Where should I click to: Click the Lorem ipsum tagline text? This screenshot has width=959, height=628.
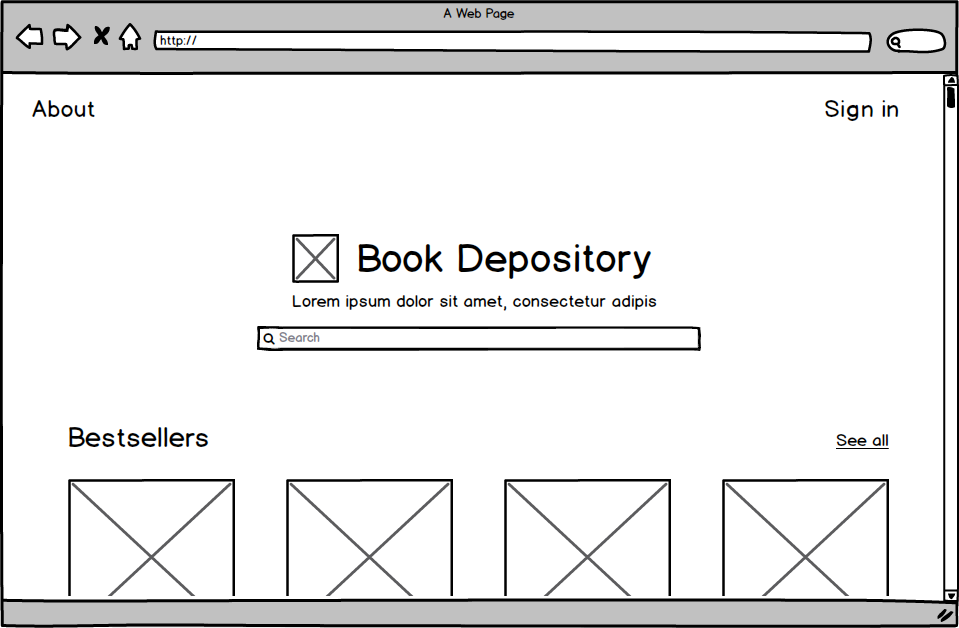(474, 301)
